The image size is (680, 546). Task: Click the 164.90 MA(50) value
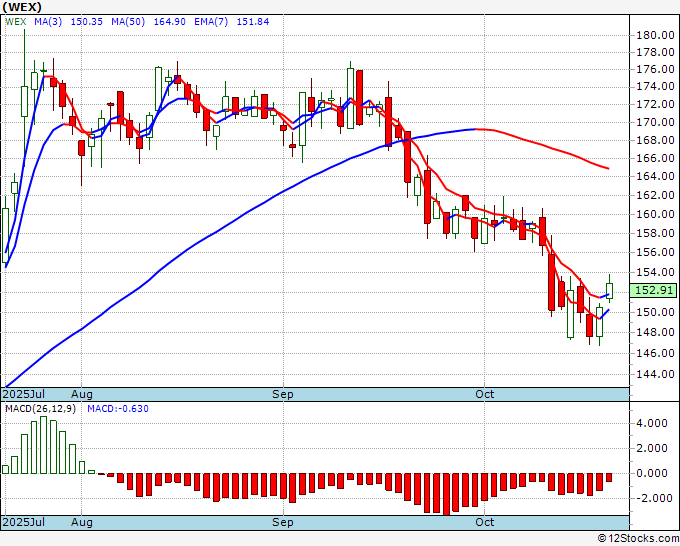click(170, 22)
